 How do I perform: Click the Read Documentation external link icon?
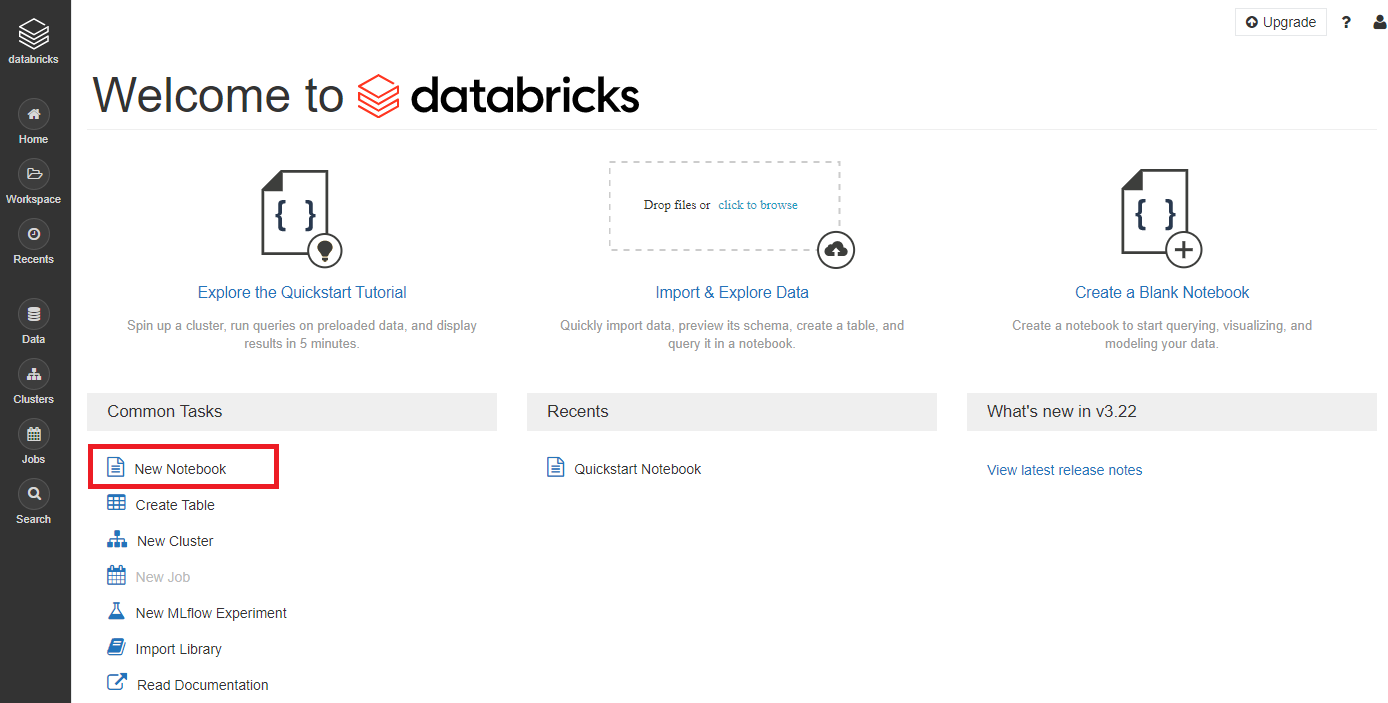117,683
